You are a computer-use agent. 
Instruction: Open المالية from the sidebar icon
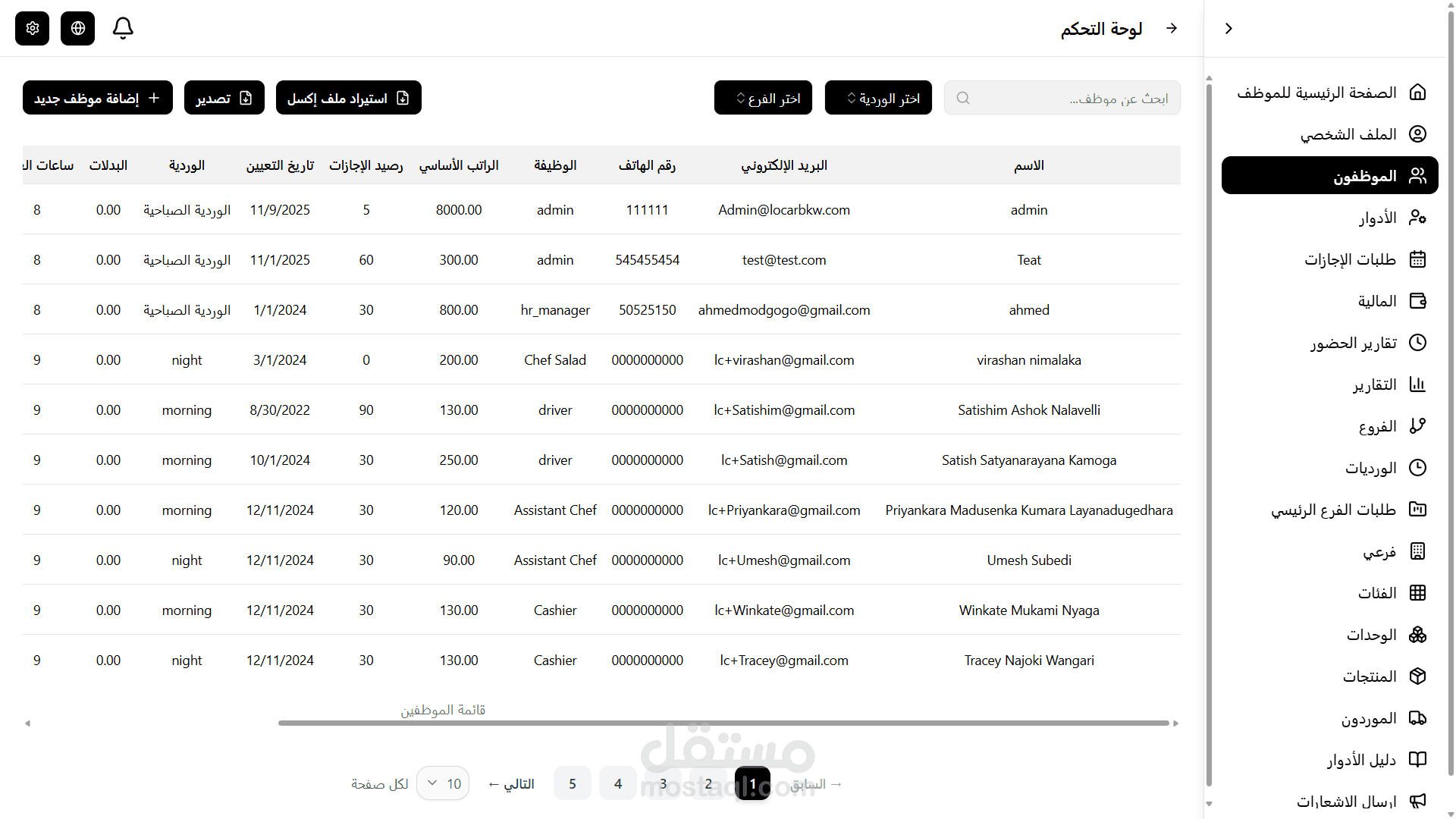[1418, 301]
